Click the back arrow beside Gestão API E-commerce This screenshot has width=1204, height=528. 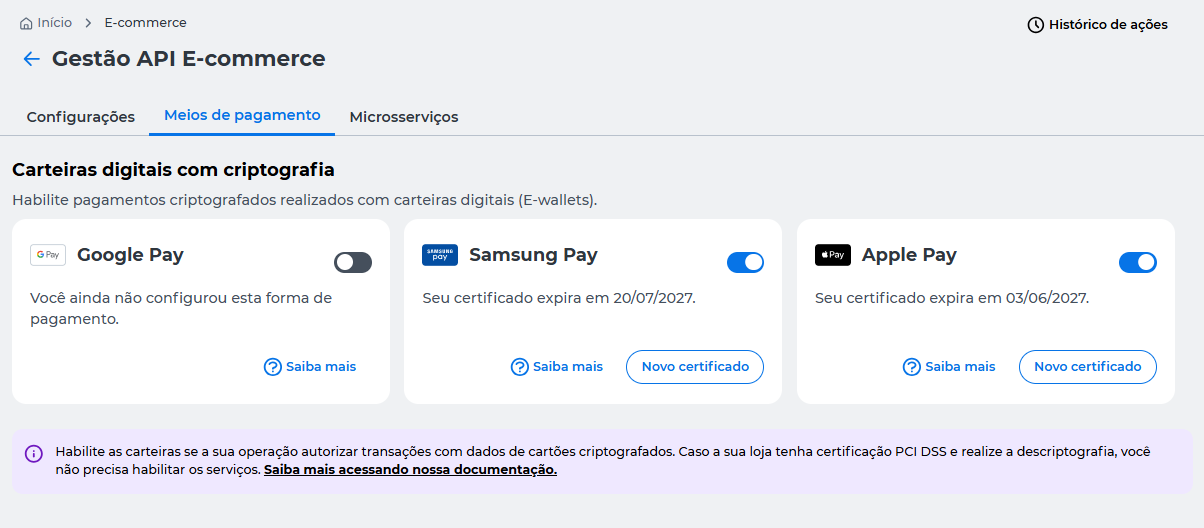pyautogui.click(x=31, y=59)
